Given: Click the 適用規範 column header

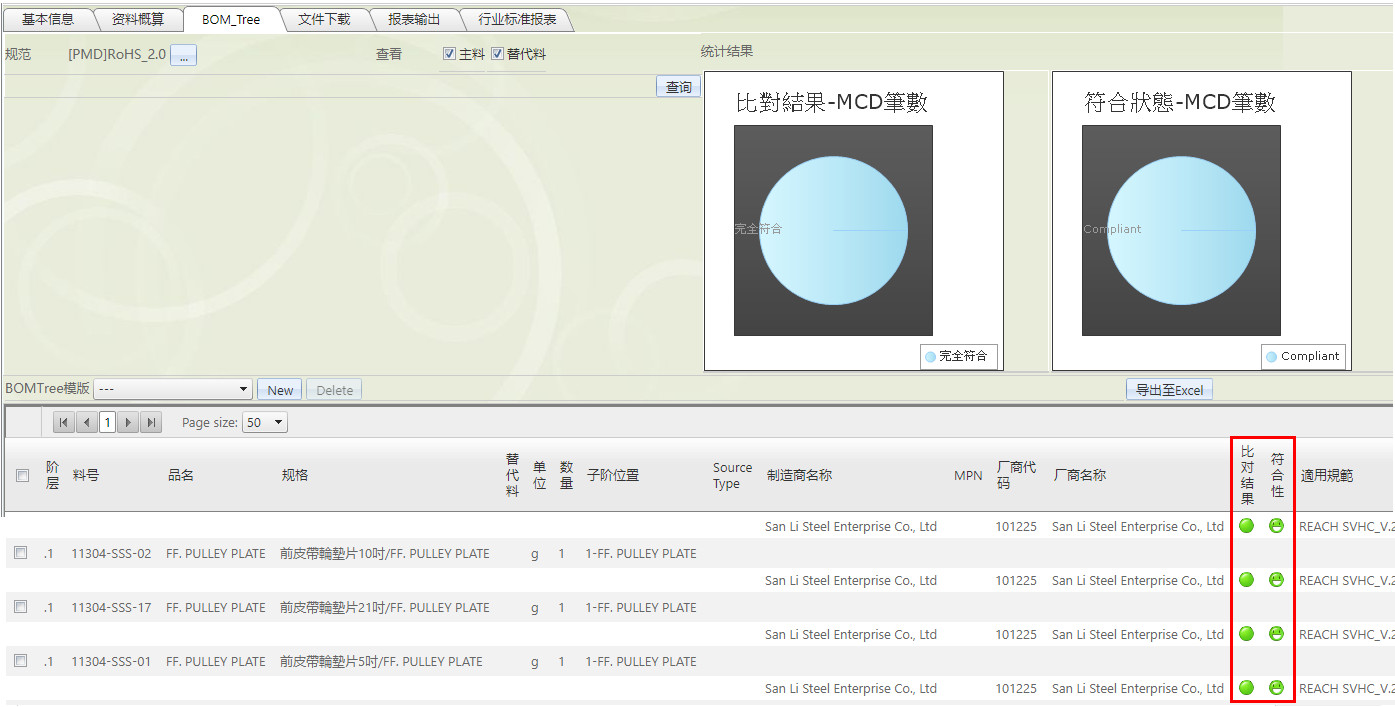Looking at the screenshot, I should tap(1327, 476).
